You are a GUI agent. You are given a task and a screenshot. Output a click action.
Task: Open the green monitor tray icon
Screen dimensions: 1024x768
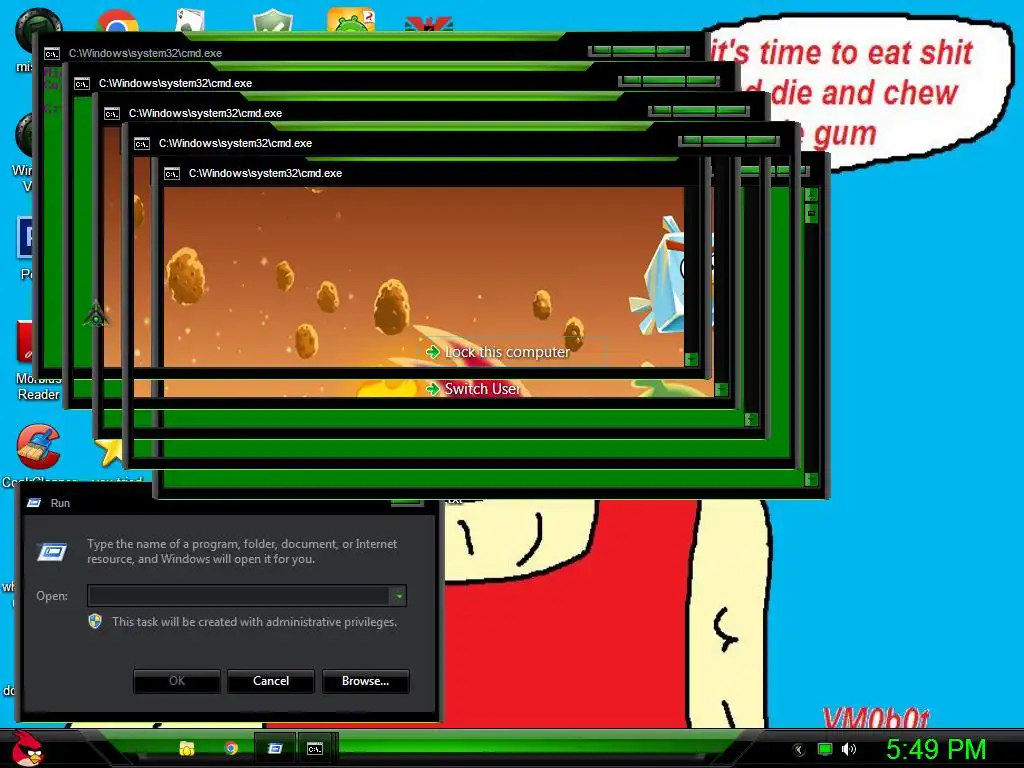825,749
